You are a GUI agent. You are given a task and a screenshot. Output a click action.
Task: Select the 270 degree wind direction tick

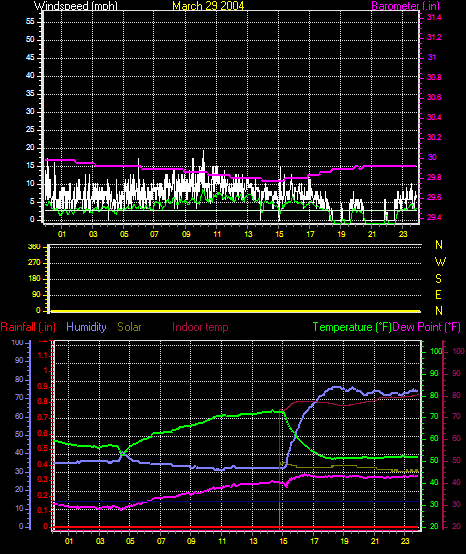(x=36, y=263)
